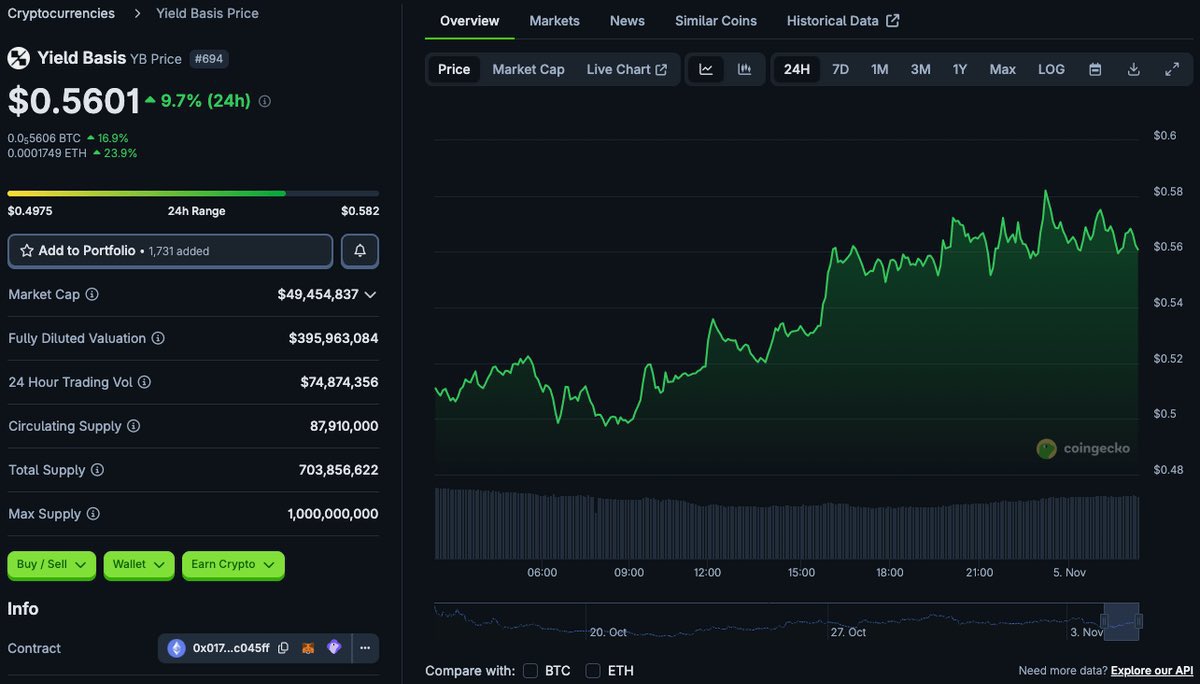Enable BTC comparison checkbox

coord(530,670)
